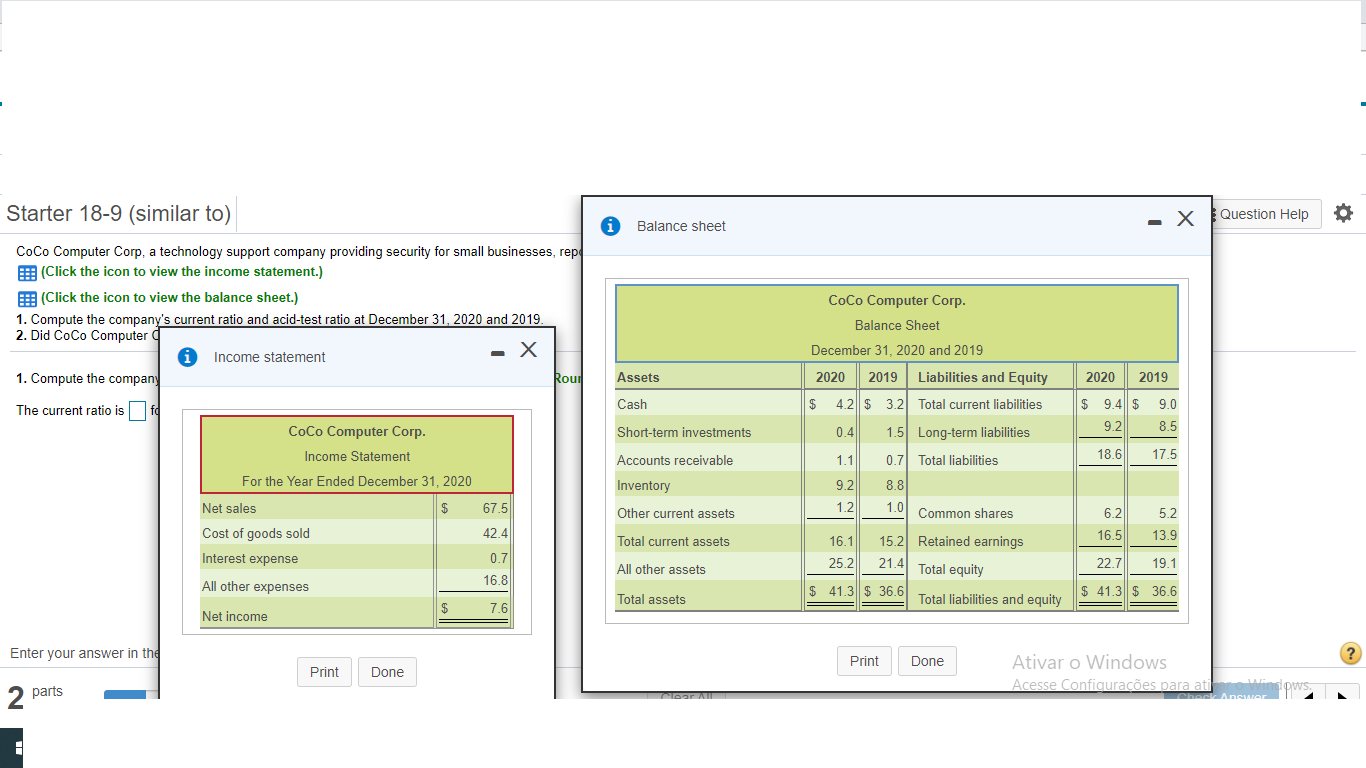This screenshot has height=768, width=1366.
Task: Click the Starter 18-9 (similar to) title
Action: click(x=118, y=213)
